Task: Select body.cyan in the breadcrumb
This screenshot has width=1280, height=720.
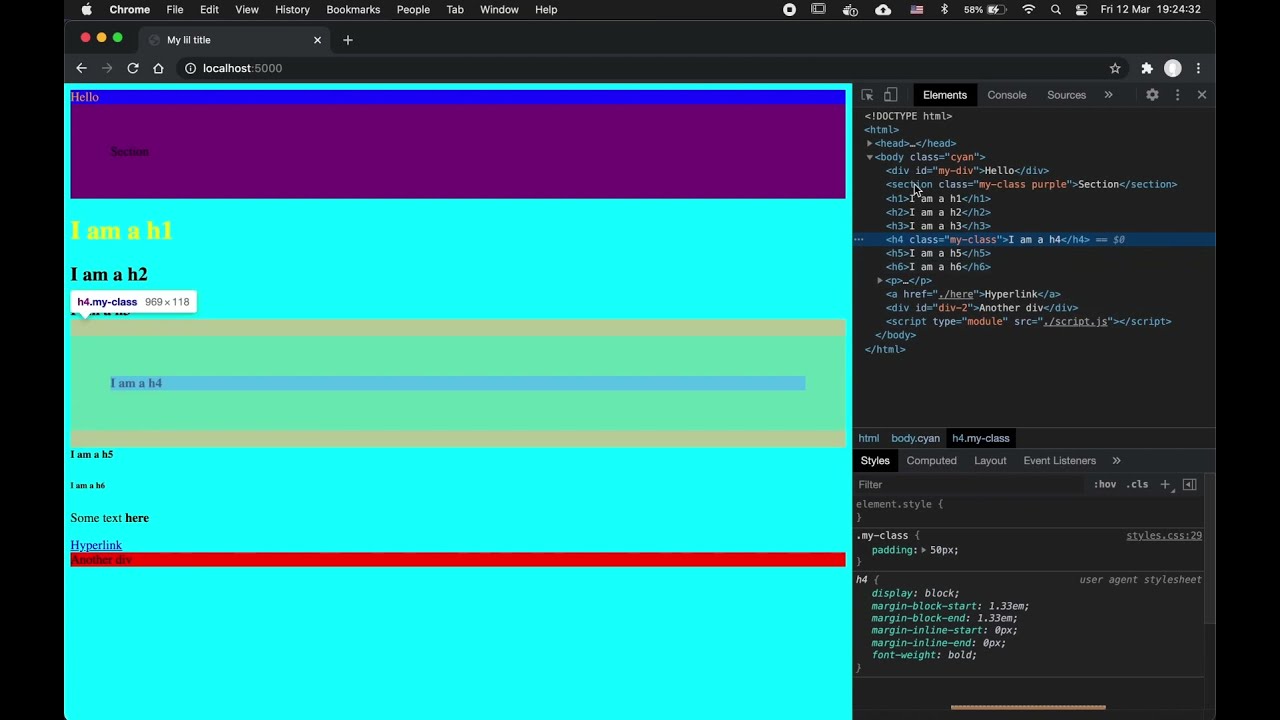Action: 915,438
